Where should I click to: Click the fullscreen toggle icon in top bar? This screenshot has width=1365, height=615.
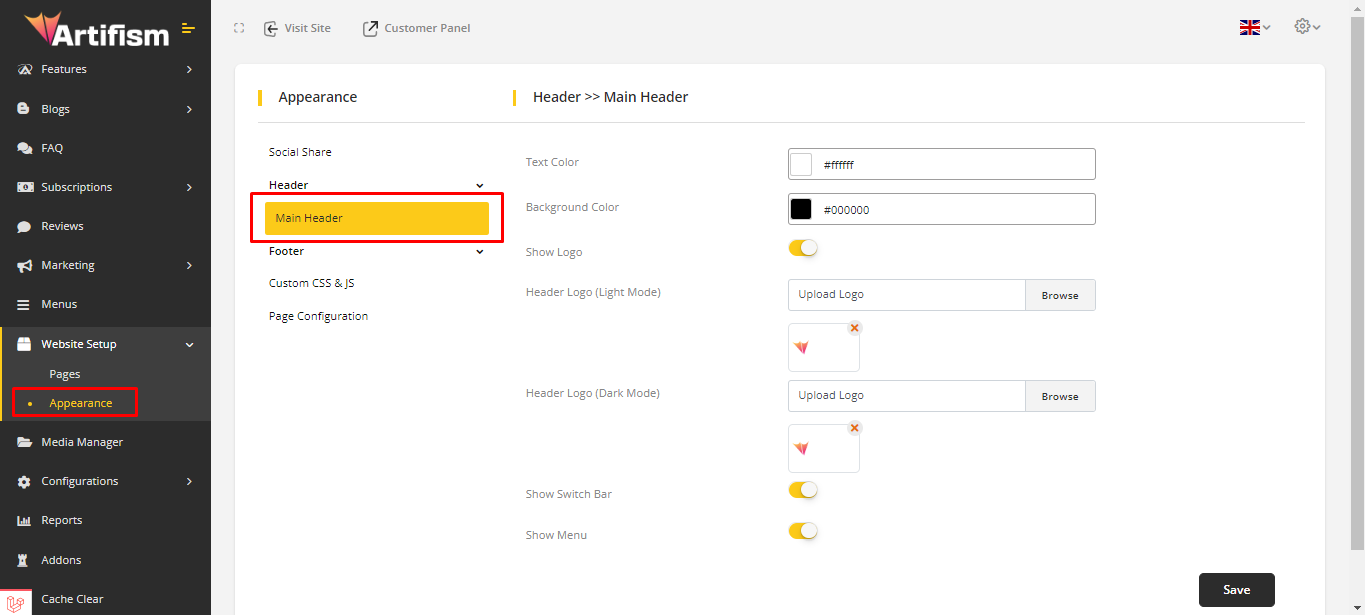point(239,28)
